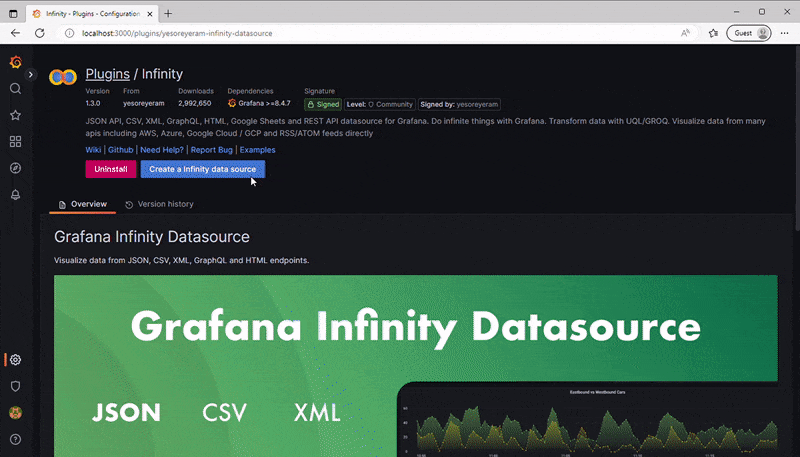Screen dimensions: 800x457
Task: Open the Report Bug link
Action: (x=212, y=150)
